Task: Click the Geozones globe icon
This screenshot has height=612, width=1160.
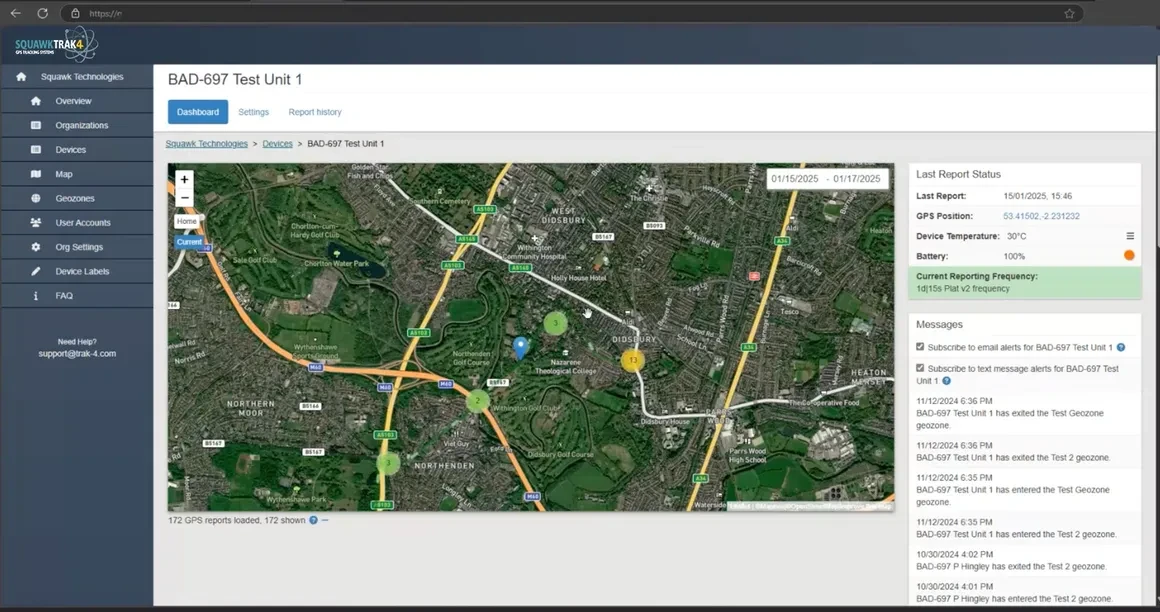Action: coord(36,198)
